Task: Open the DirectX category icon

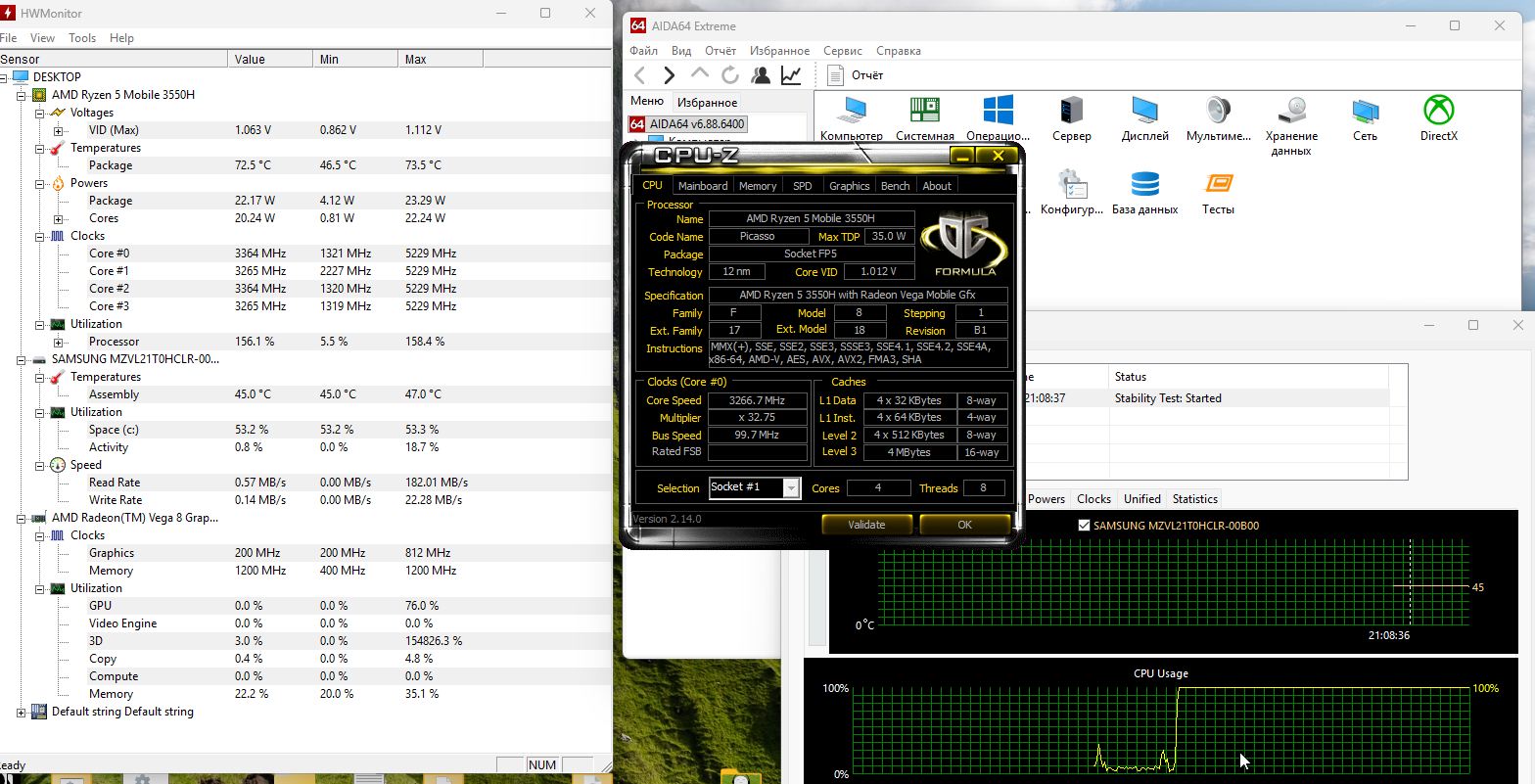Action: click(x=1439, y=118)
